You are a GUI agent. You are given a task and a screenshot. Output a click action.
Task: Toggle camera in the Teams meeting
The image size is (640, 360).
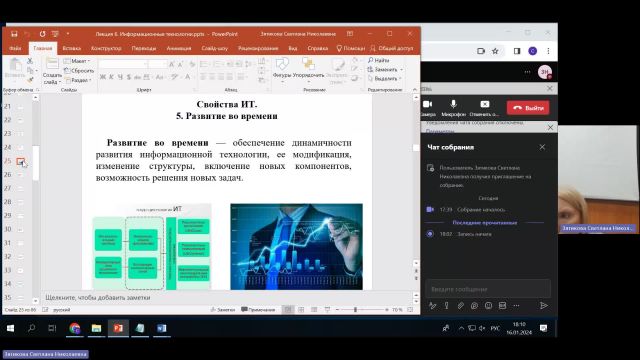[427, 108]
